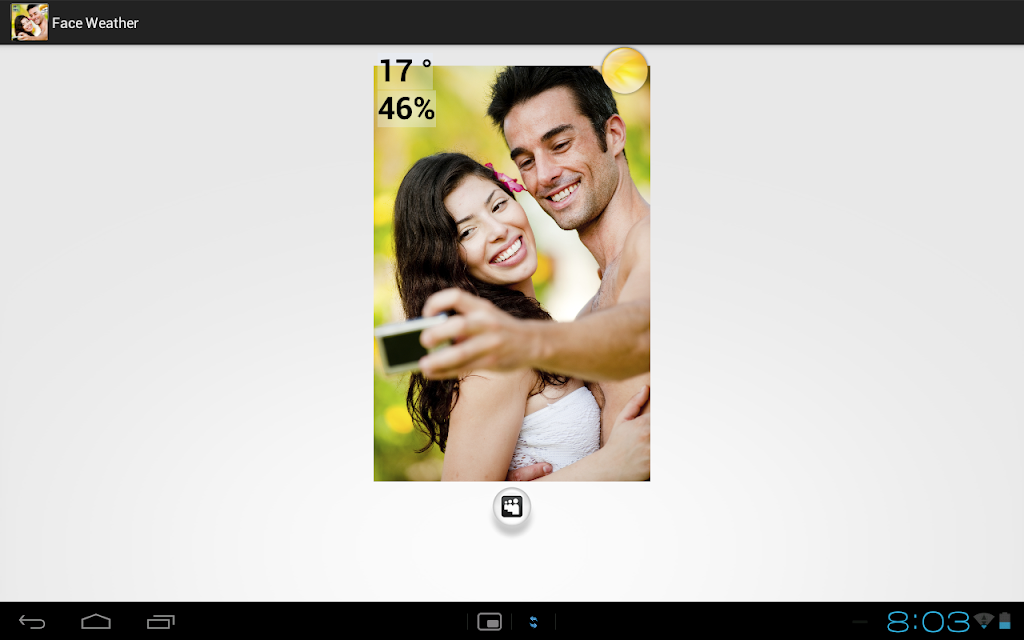The width and height of the screenshot is (1024, 640).
Task: Tap the dash notification indicator beside clock
Action: click(x=860, y=622)
